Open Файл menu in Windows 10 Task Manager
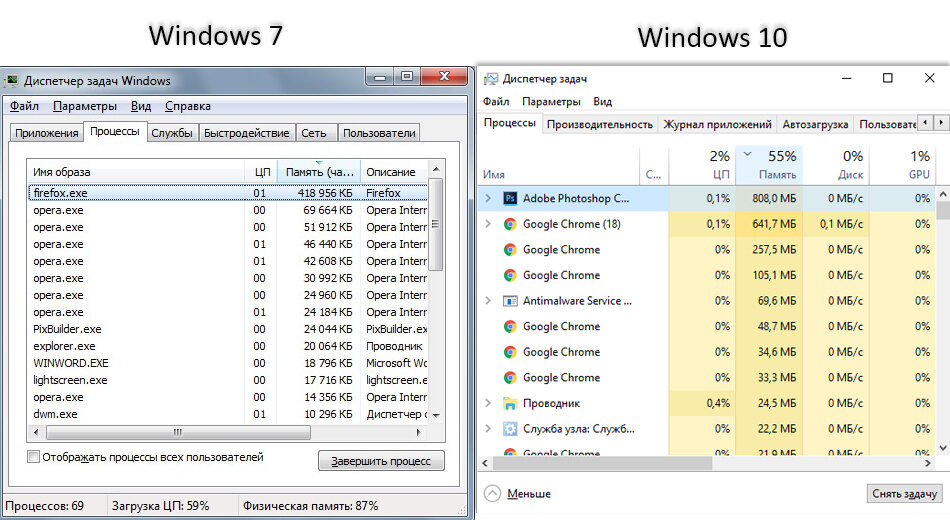This screenshot has width=950, height=520. pos(496,101)
